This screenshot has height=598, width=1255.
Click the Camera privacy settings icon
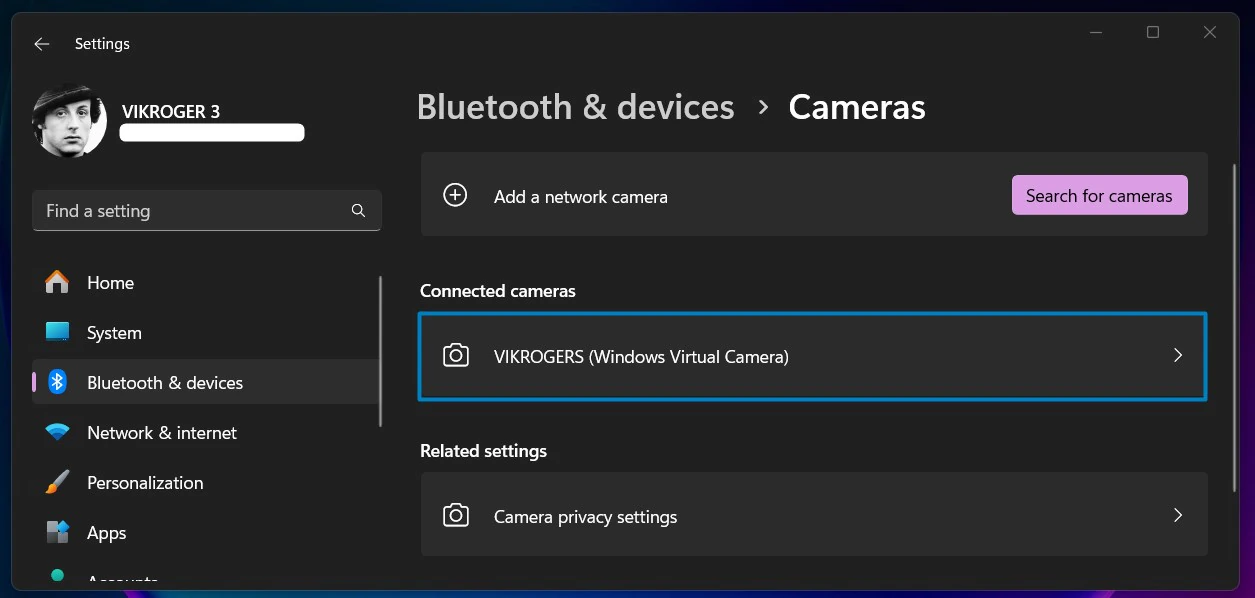[456, 515]
